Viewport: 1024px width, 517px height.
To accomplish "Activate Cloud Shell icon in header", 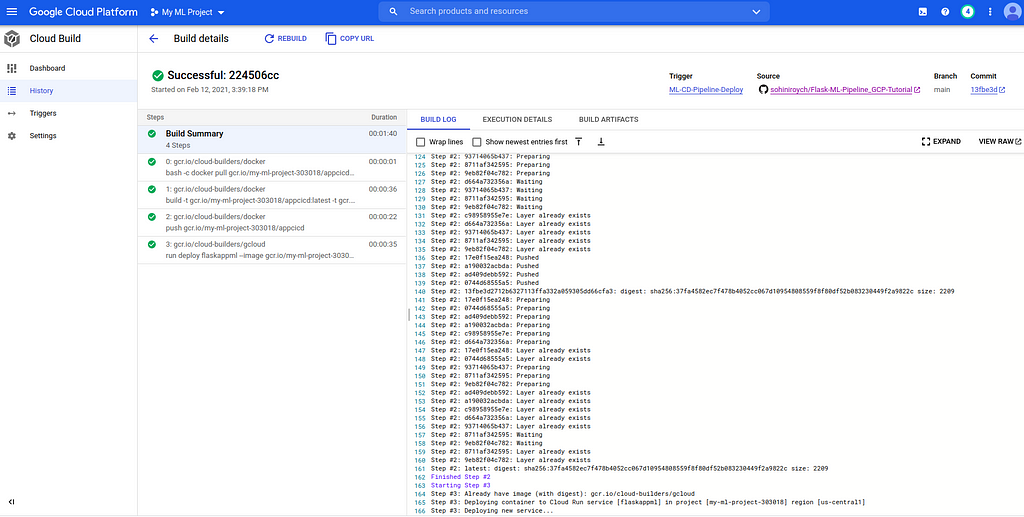I will pos(923,12).
